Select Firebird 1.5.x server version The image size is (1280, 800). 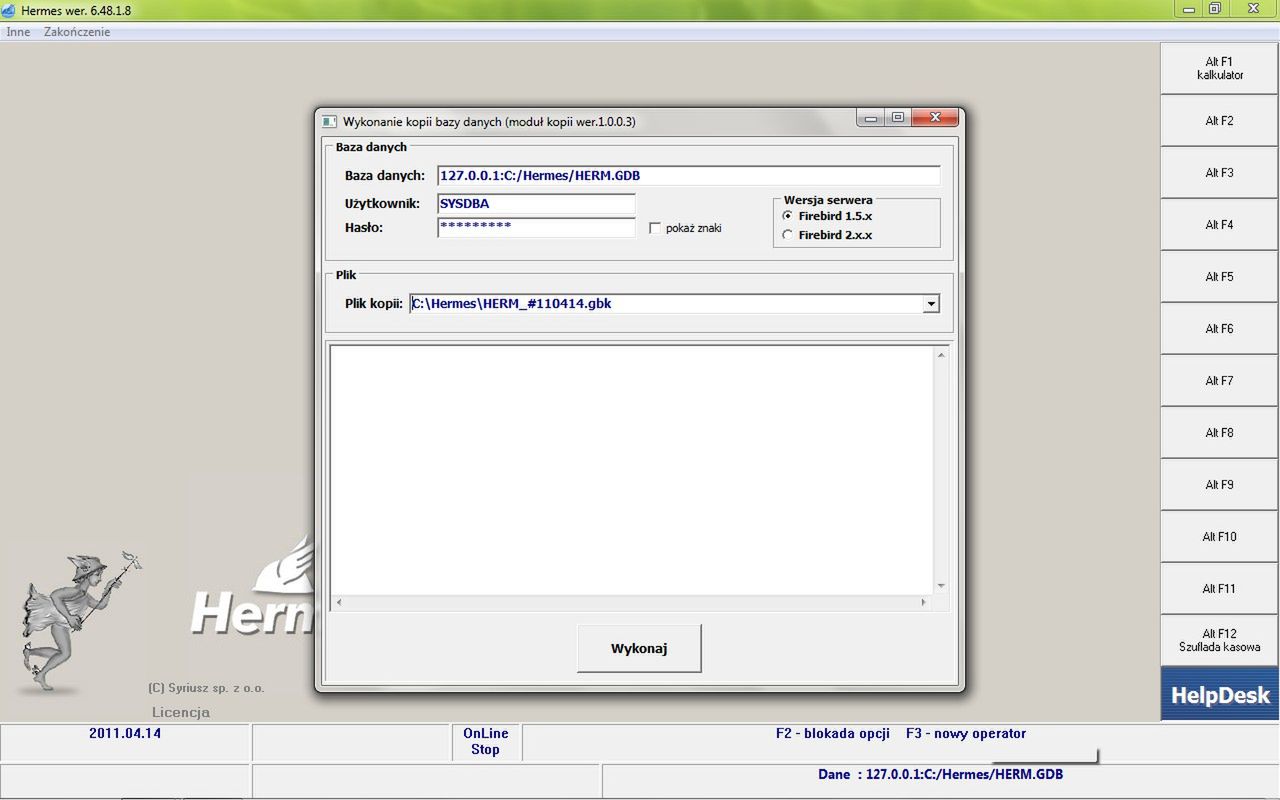788,216
